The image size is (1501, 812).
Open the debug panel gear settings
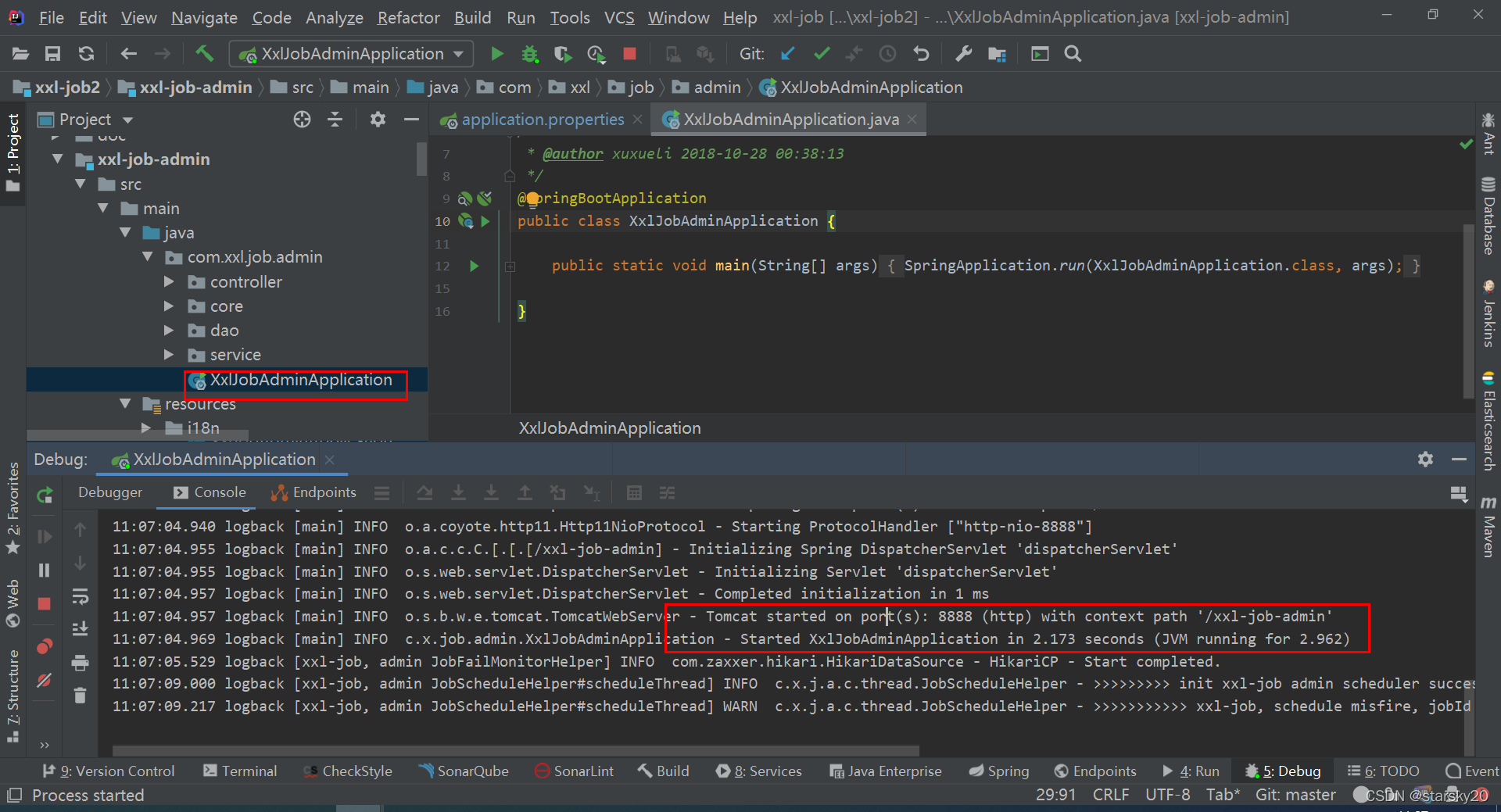[x=1426, y=460]
